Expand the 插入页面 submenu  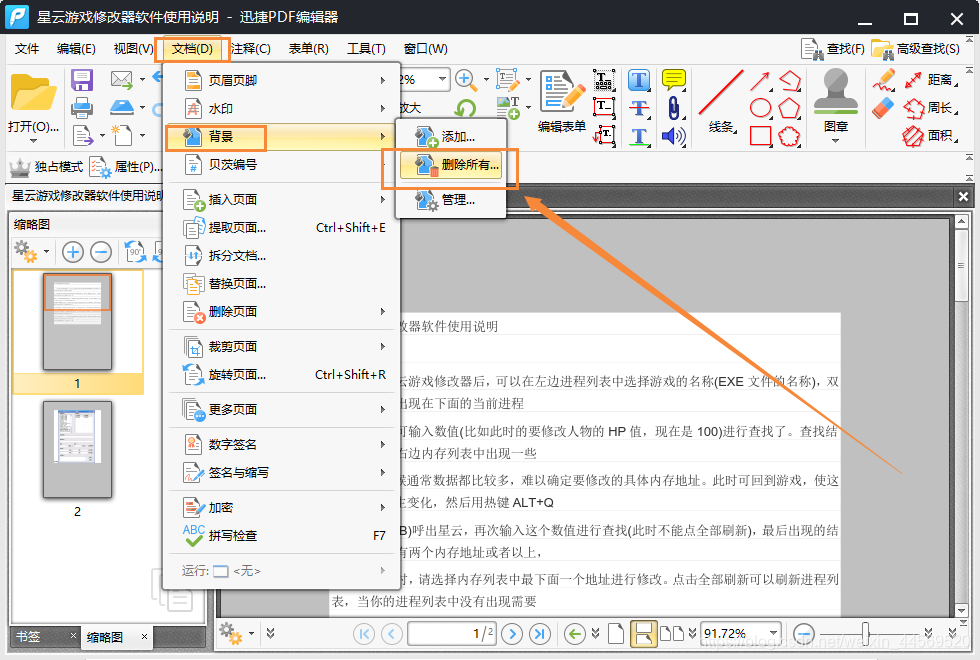[282, 199]
